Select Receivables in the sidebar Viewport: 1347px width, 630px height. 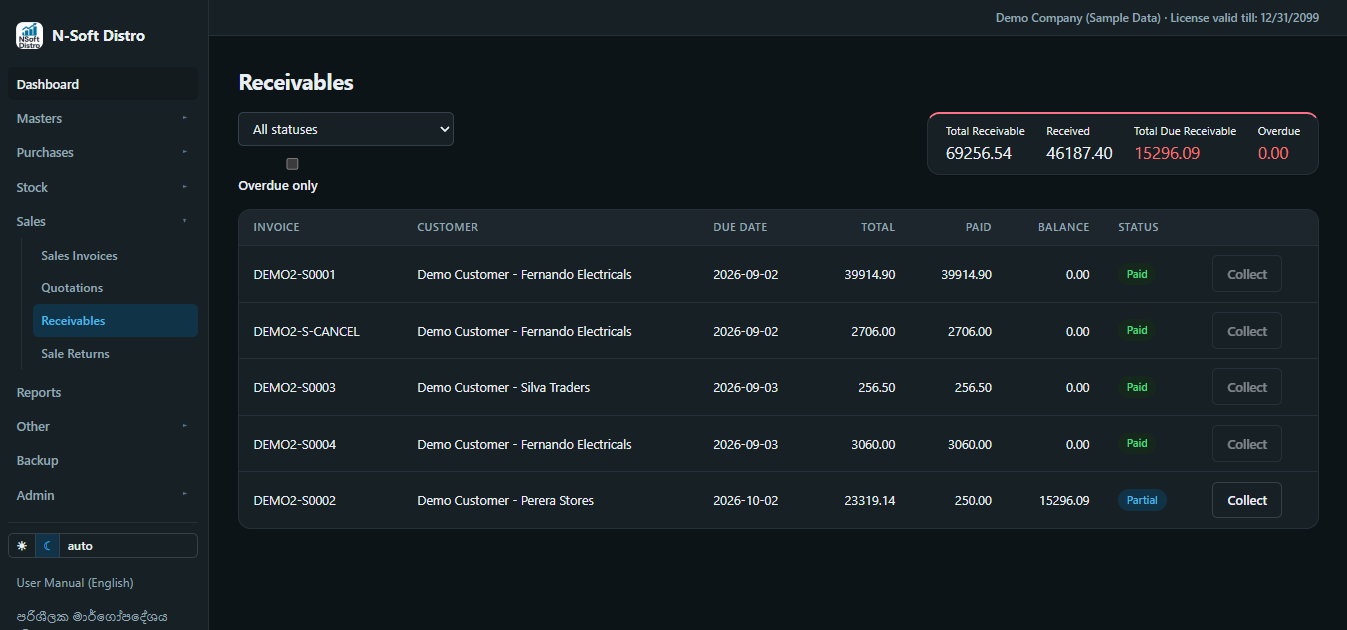pos(115,321)
